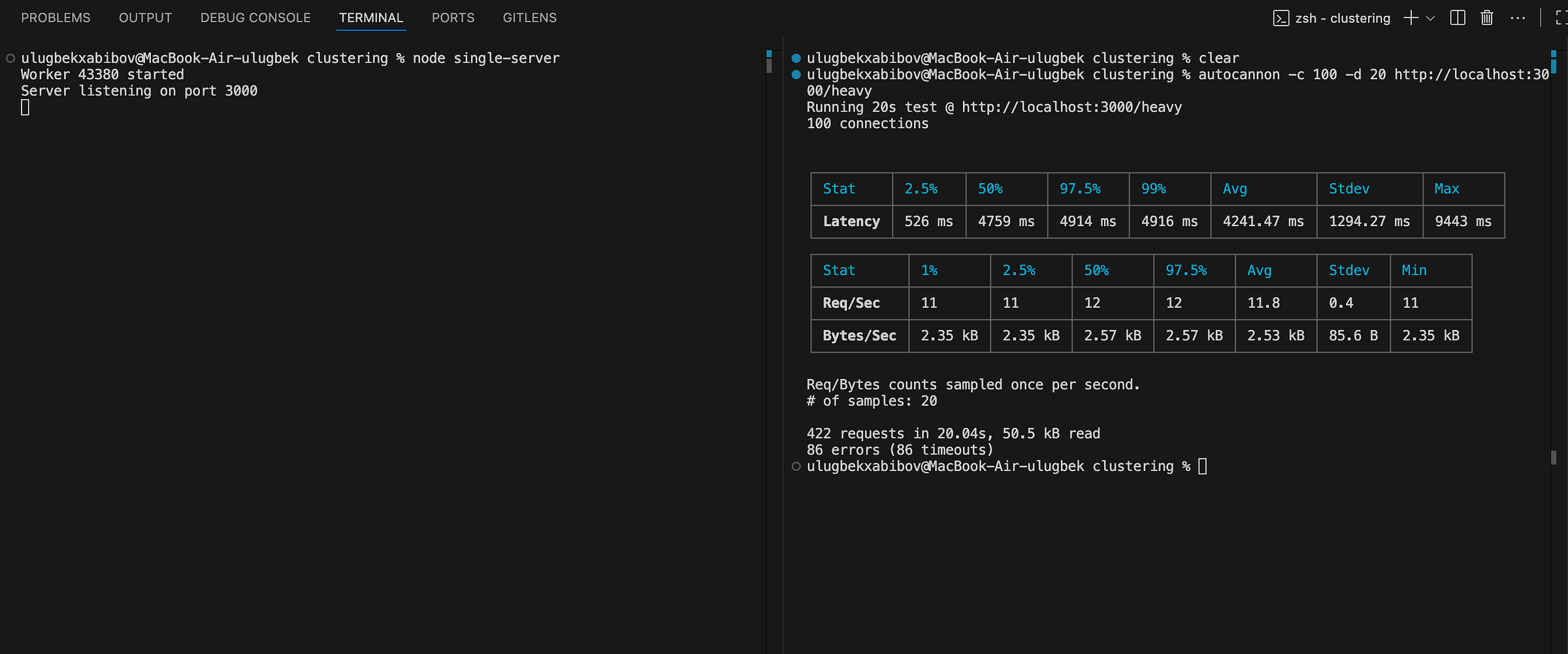Open the GITLENS tab
Viewport: 1568px width, 654px height.
[530, 18]
